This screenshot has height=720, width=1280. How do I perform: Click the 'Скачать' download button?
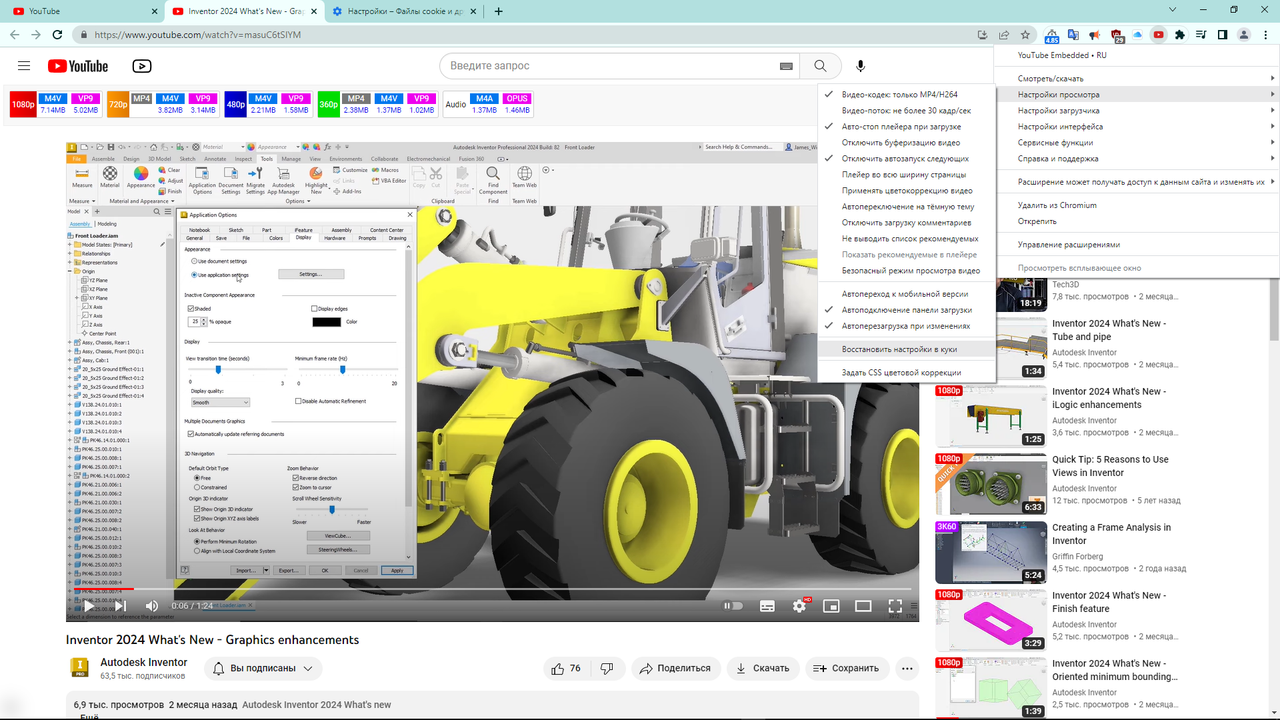(x=763, y=668)
